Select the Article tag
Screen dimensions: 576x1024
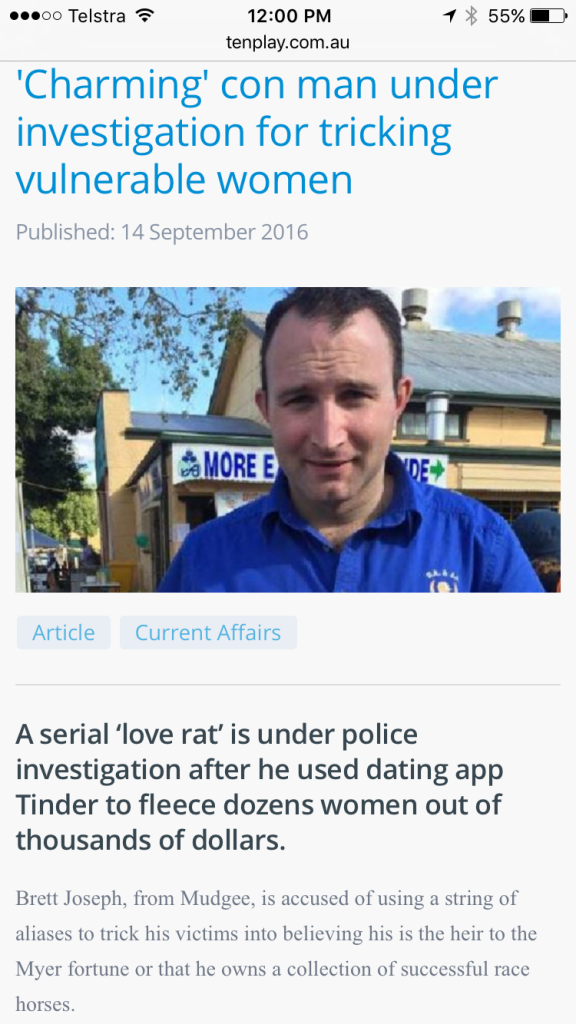63,632
